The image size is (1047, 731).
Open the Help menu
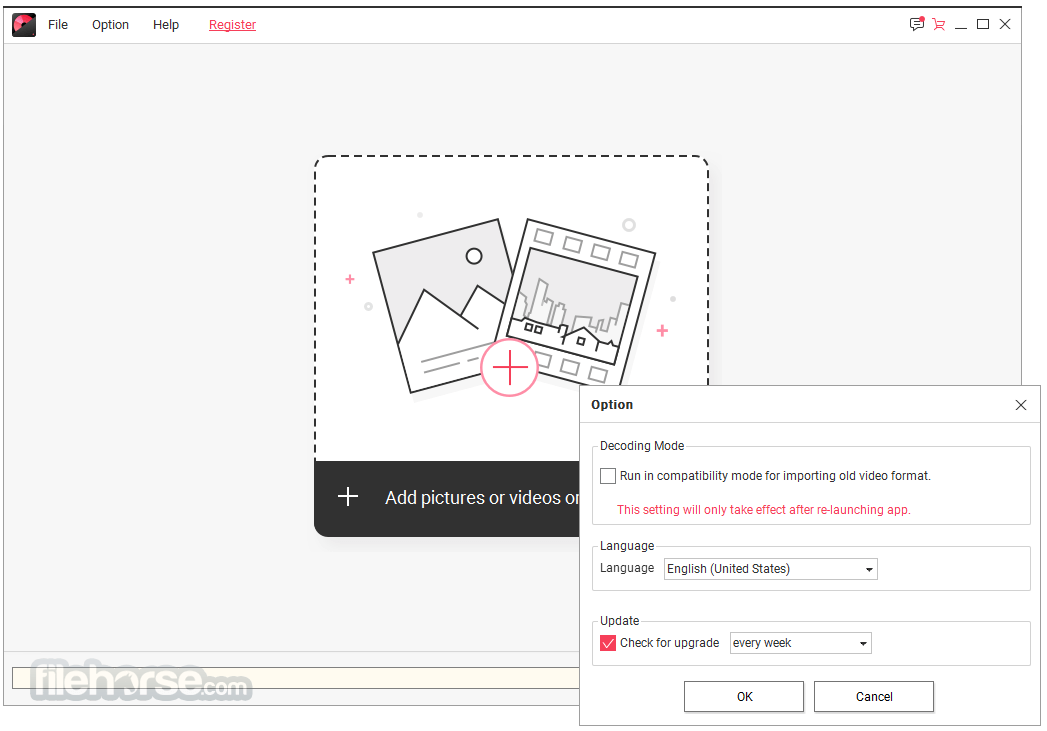[166, 25]
